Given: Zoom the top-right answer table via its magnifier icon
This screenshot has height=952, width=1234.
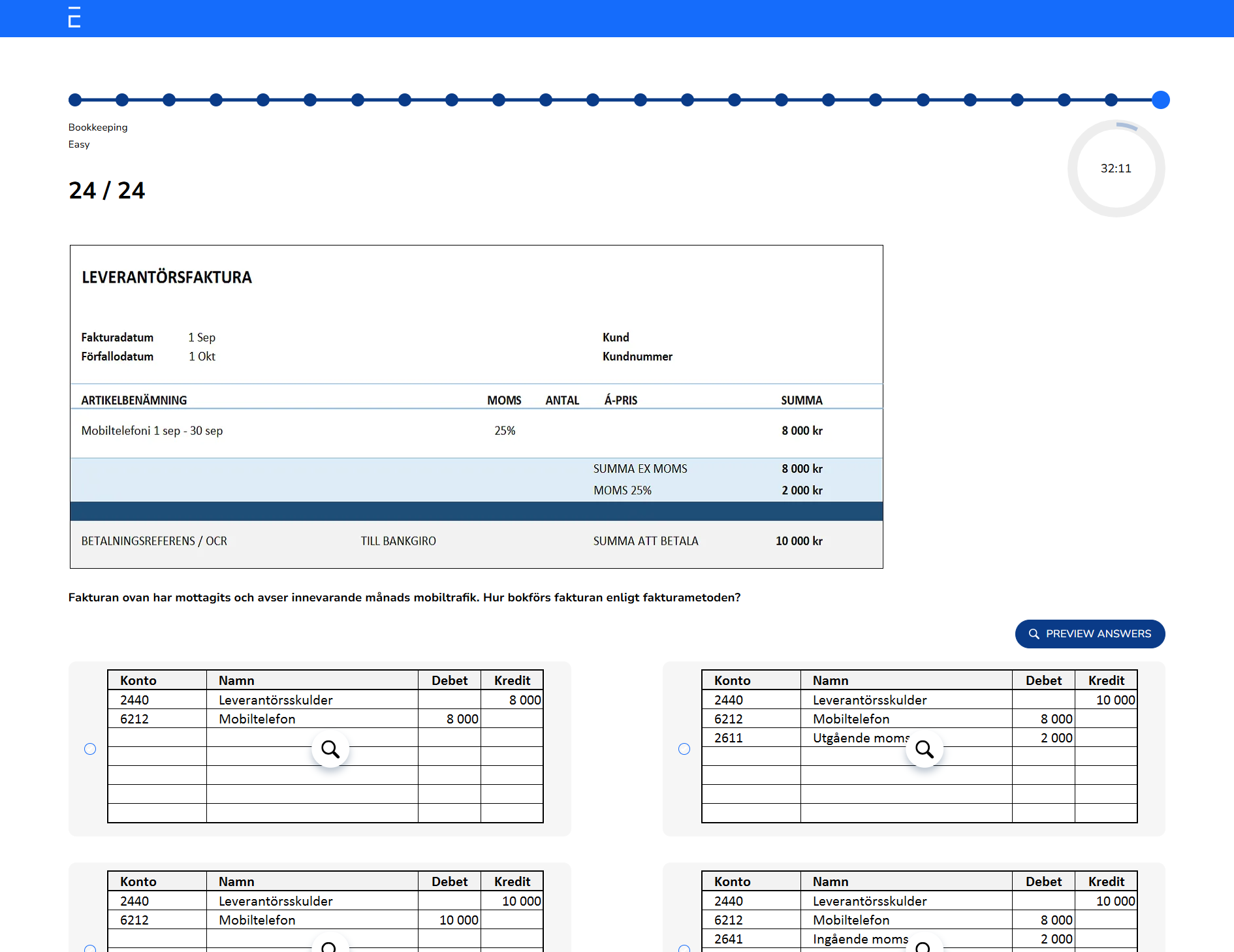Looking at the screenshot, I should 925,750.
